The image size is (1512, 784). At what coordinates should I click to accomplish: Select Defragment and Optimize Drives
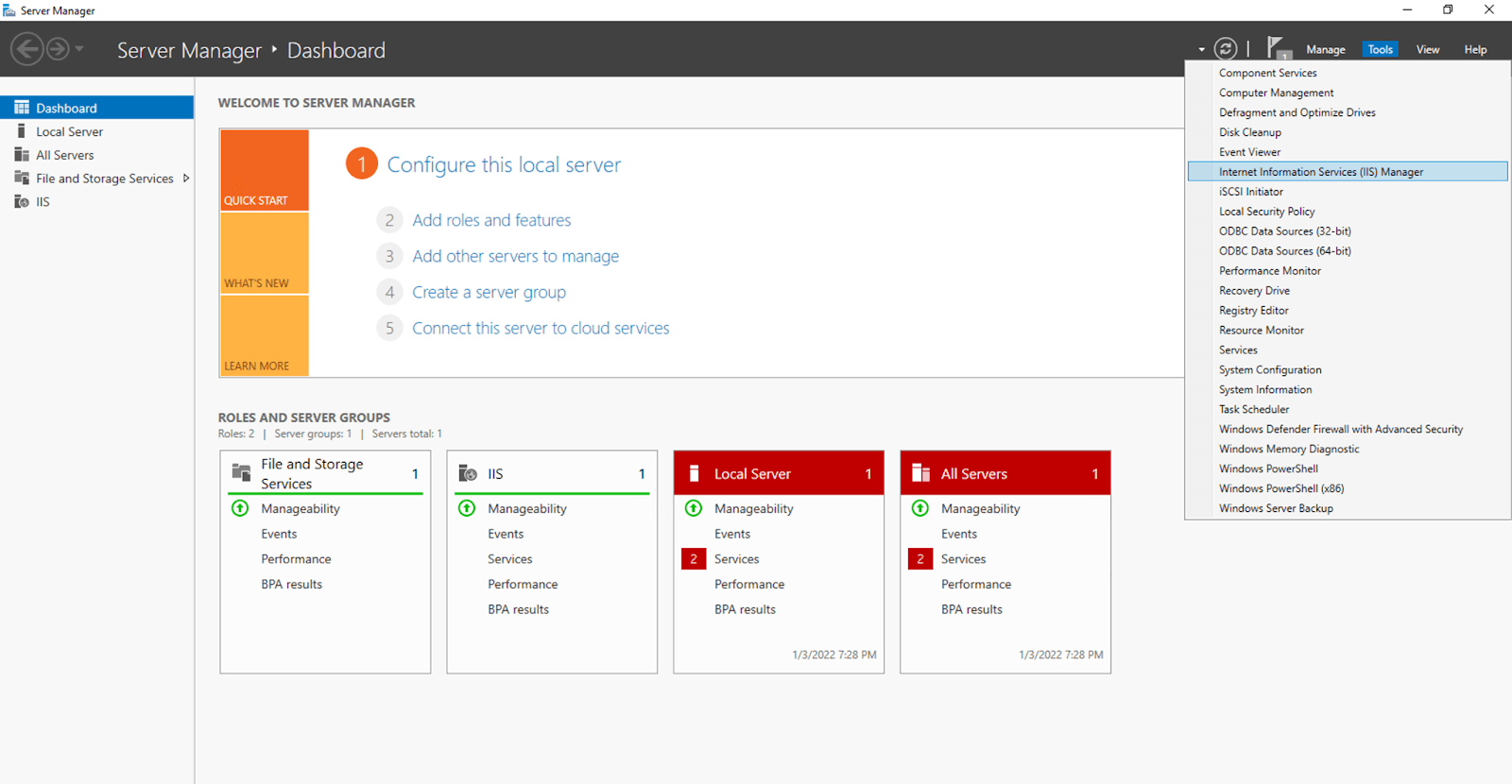[x=1348, y=112]
